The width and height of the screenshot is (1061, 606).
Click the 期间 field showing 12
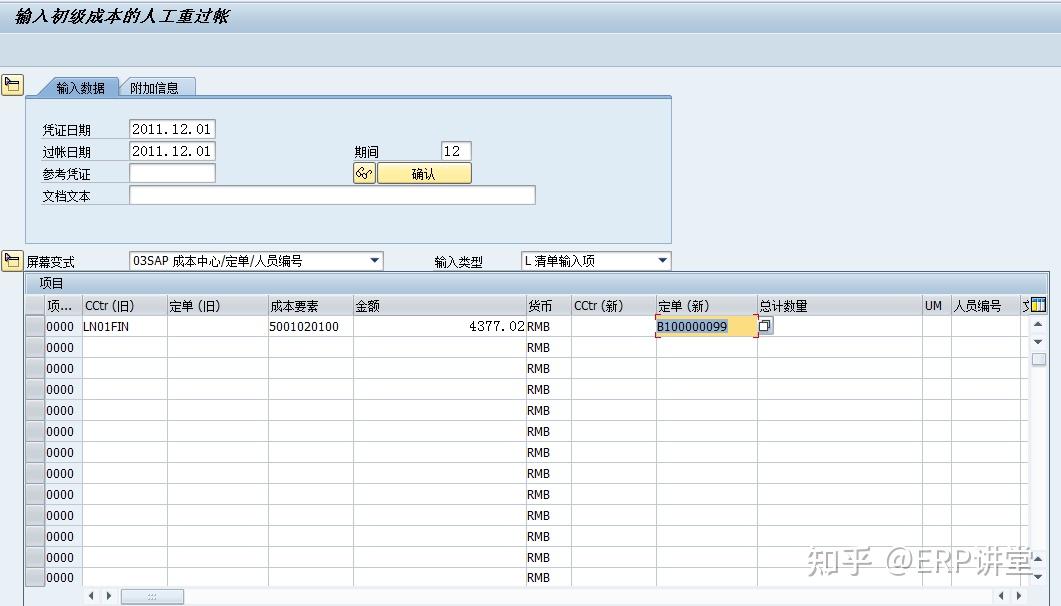click(455, 151)
